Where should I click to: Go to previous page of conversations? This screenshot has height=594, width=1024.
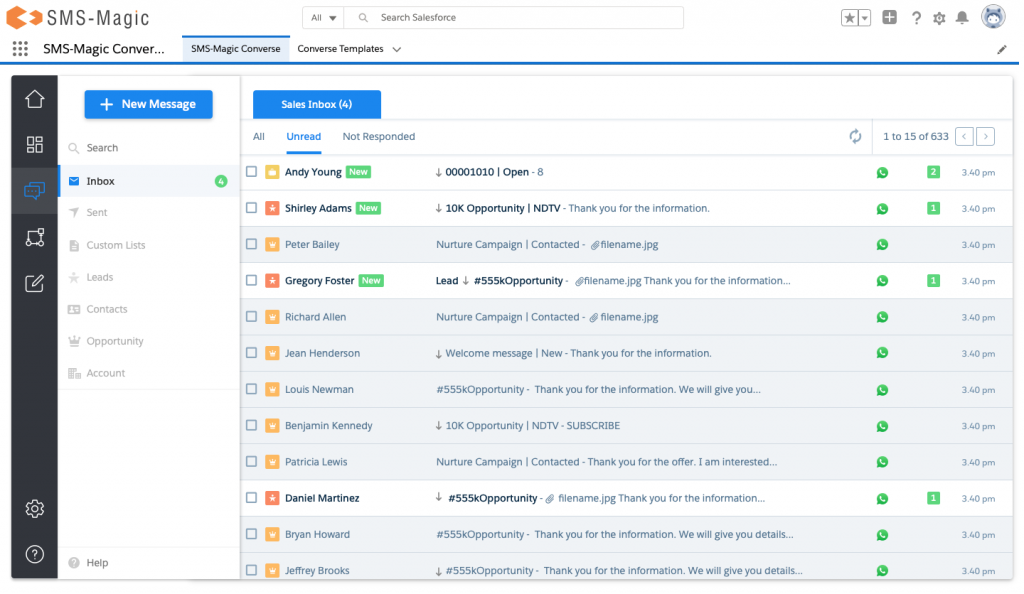pyautogui.click(x=964, y=136)
